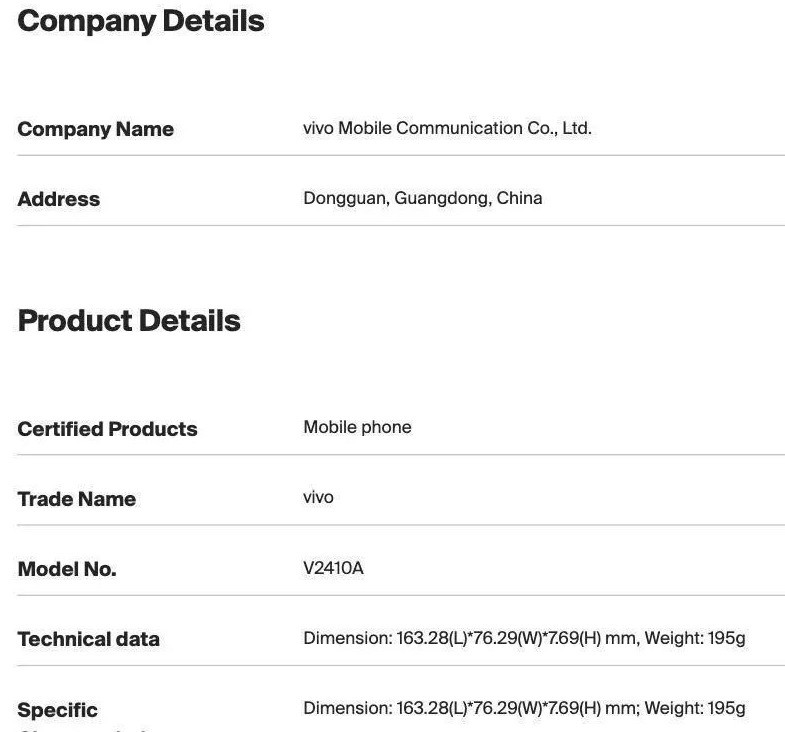This screenshot has width=785, height=732.
Task: Click the Trade Name label
Action: coord(76,499)
